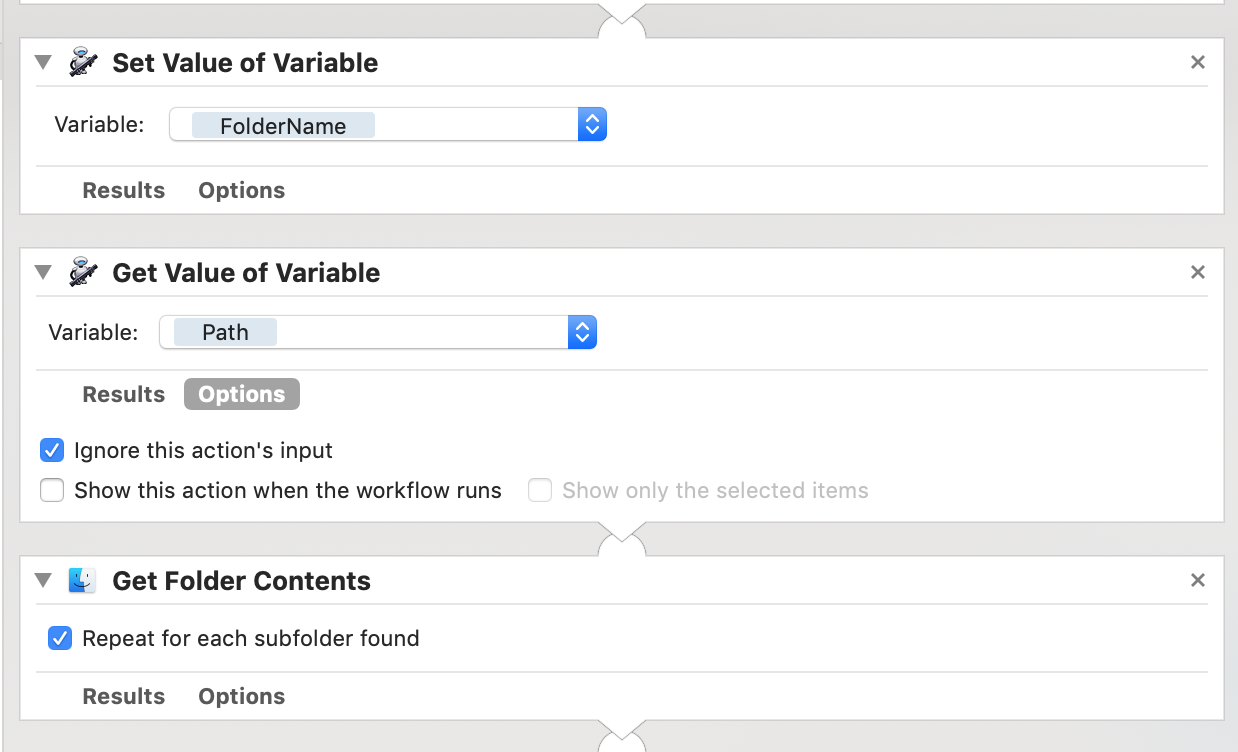The image size is (1238, 752).
Task: Remove the Get Folder Contents action
Action: [x=1197, y=581]
